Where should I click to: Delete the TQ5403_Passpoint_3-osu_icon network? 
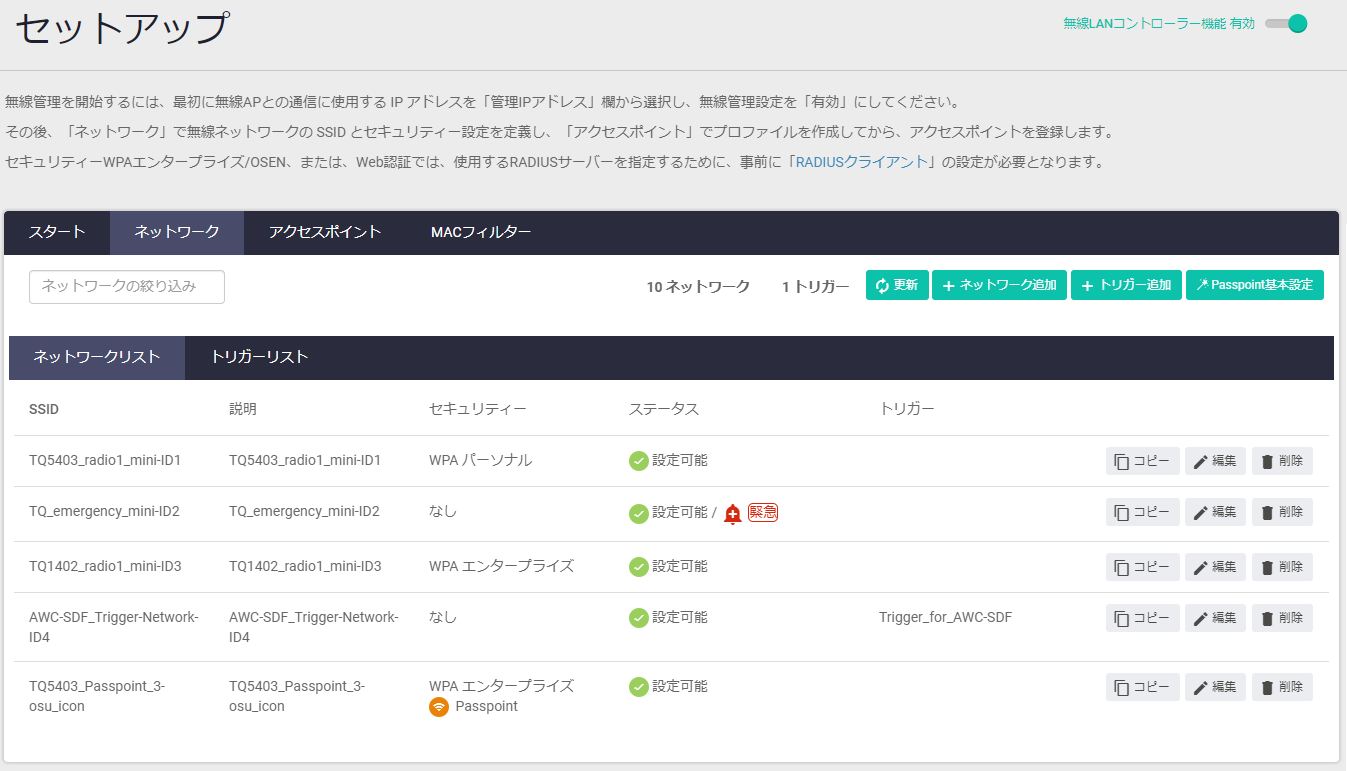tap(1282, 687)
